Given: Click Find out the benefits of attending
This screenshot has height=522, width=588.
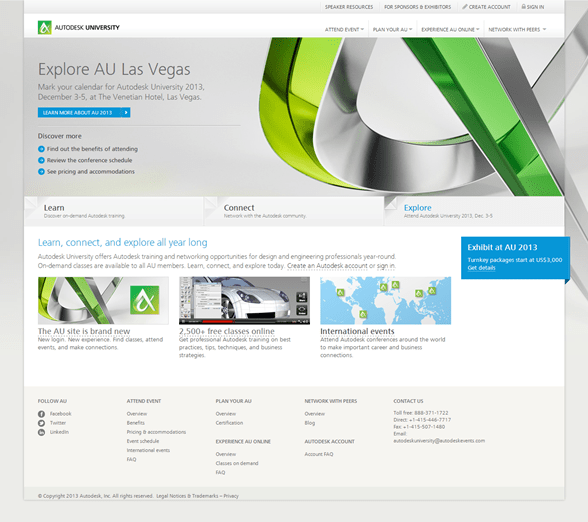Looking at the screenshot, I should click(92, 149).
